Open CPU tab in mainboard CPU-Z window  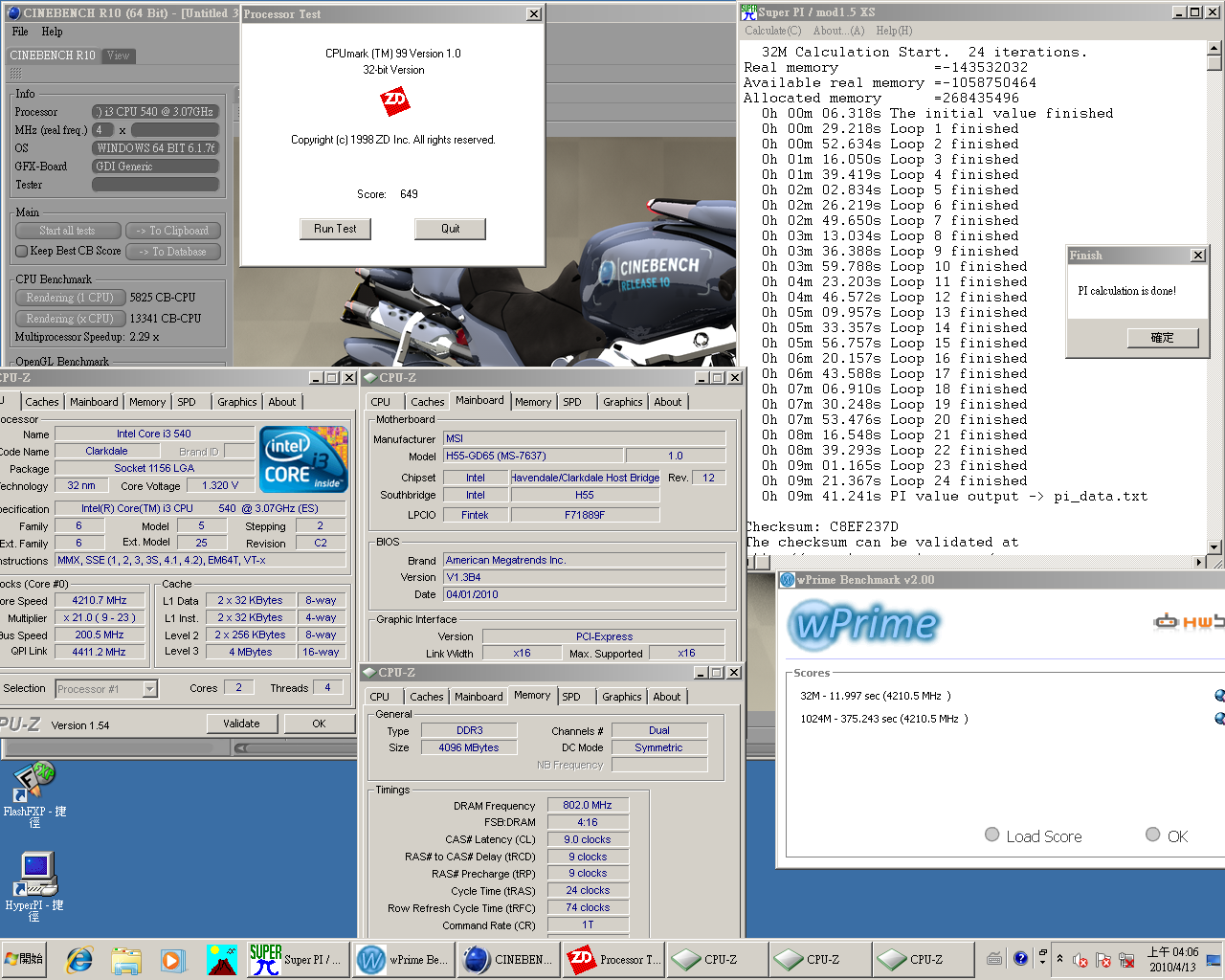381,402
